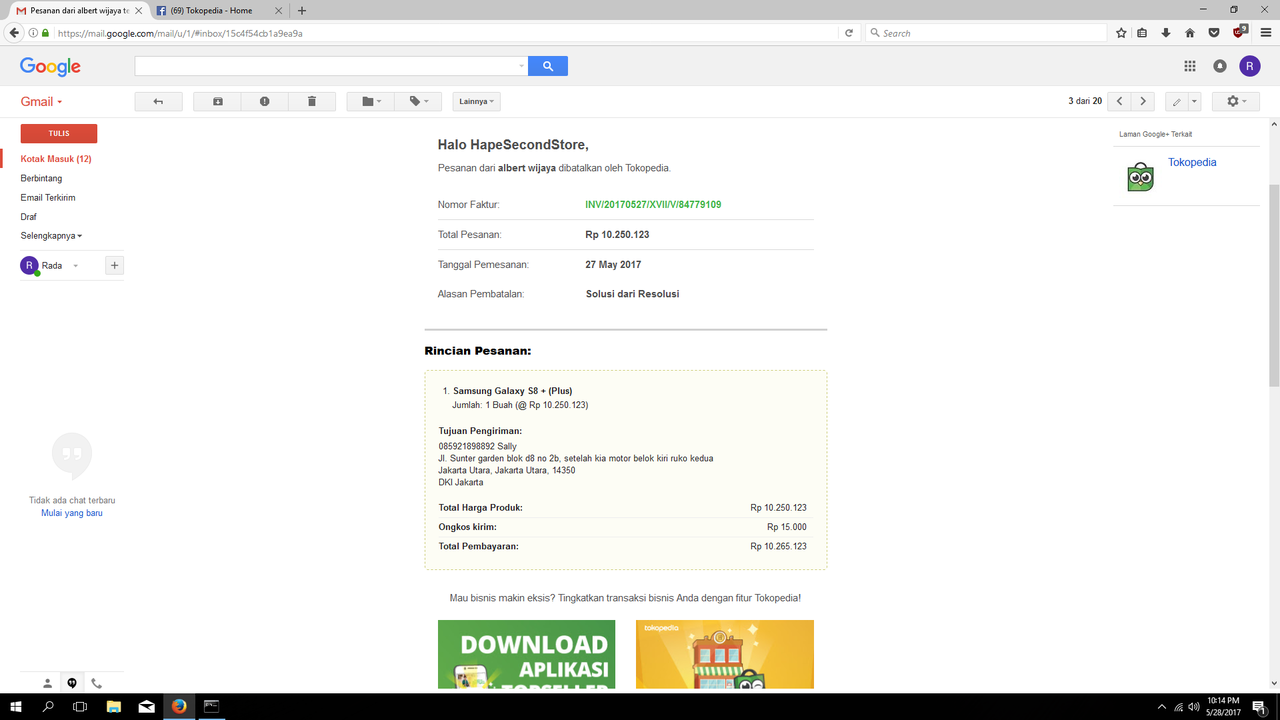
Task: Click the reply/back arrow button in Gmail toolbar
Action: [x=158, y=101]
